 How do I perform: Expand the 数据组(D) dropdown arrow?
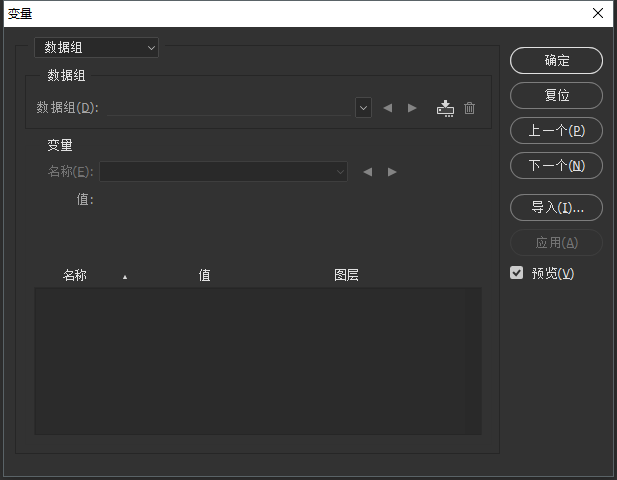click(x=363, y=107)
